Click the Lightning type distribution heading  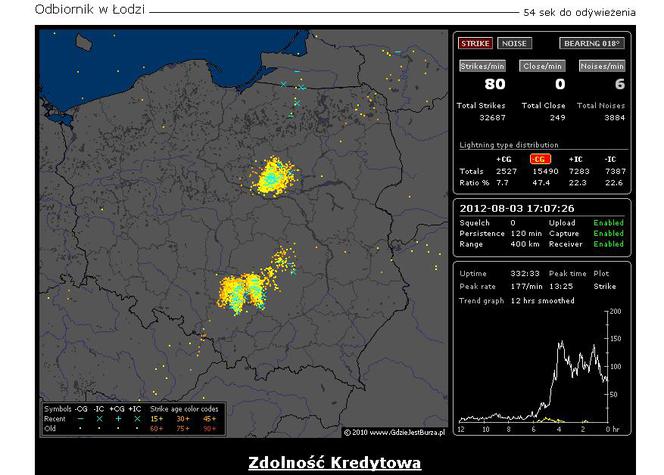pyautogui.click(x=509, y=145)
